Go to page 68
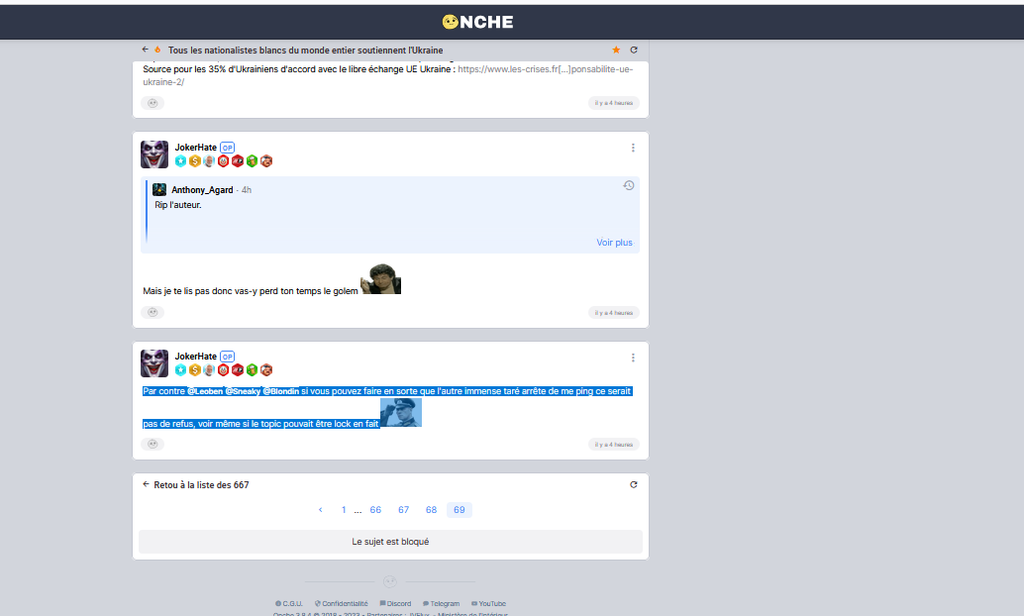The height and width of the screenshot is (616, 1024). [x=431, y=510]
